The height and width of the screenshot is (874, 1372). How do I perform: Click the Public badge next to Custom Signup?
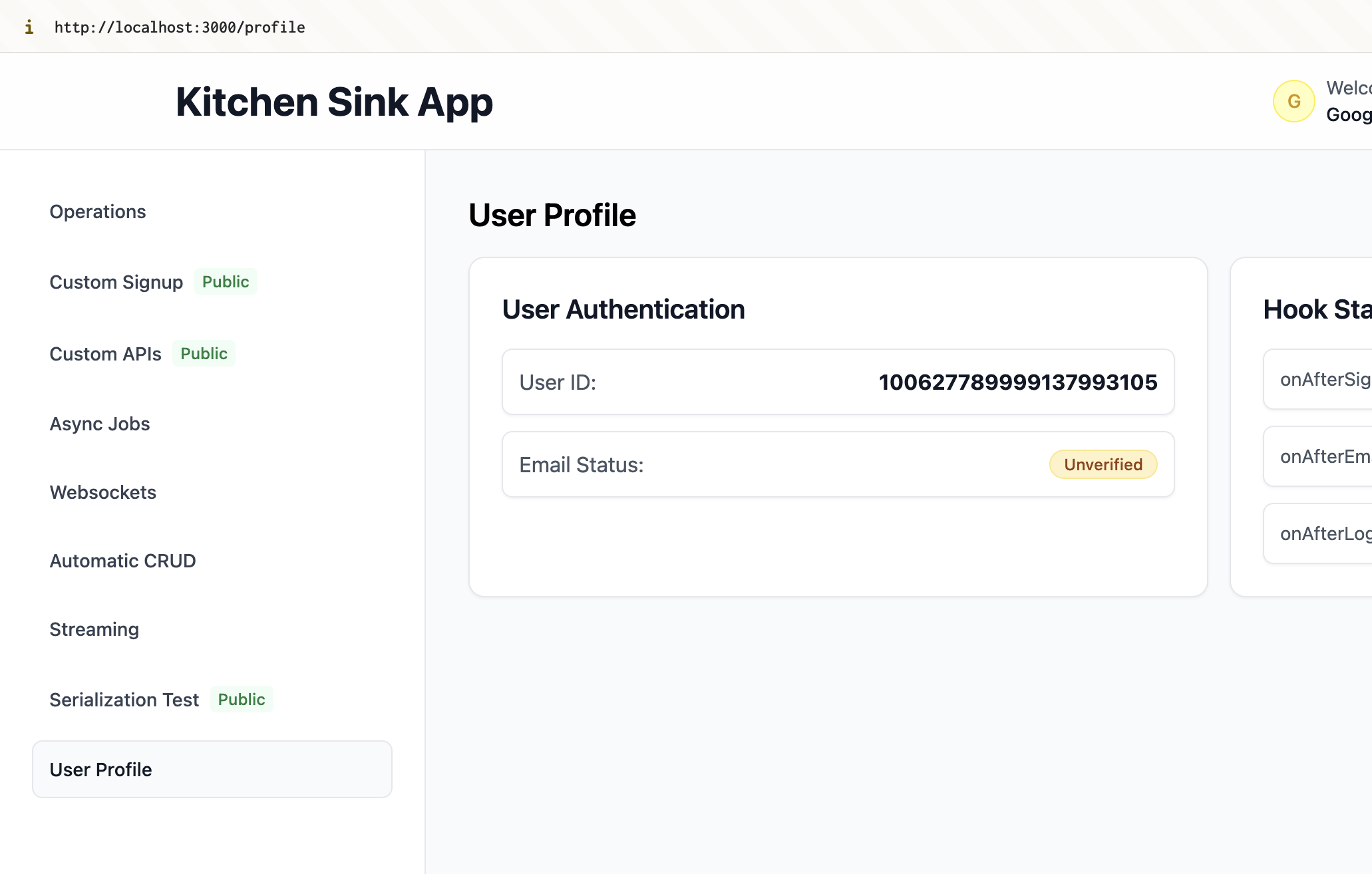click(x=226, y=281)
